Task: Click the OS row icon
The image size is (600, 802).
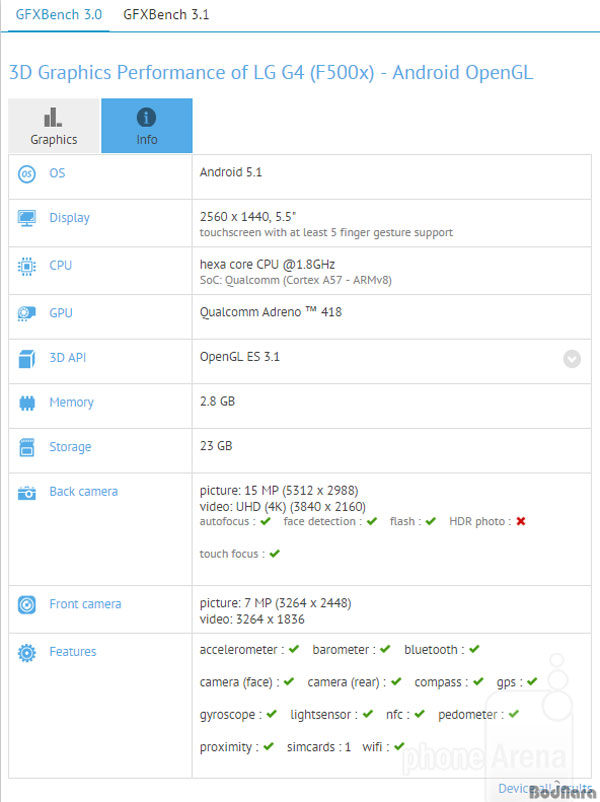Action: click(x=27, y=174)
